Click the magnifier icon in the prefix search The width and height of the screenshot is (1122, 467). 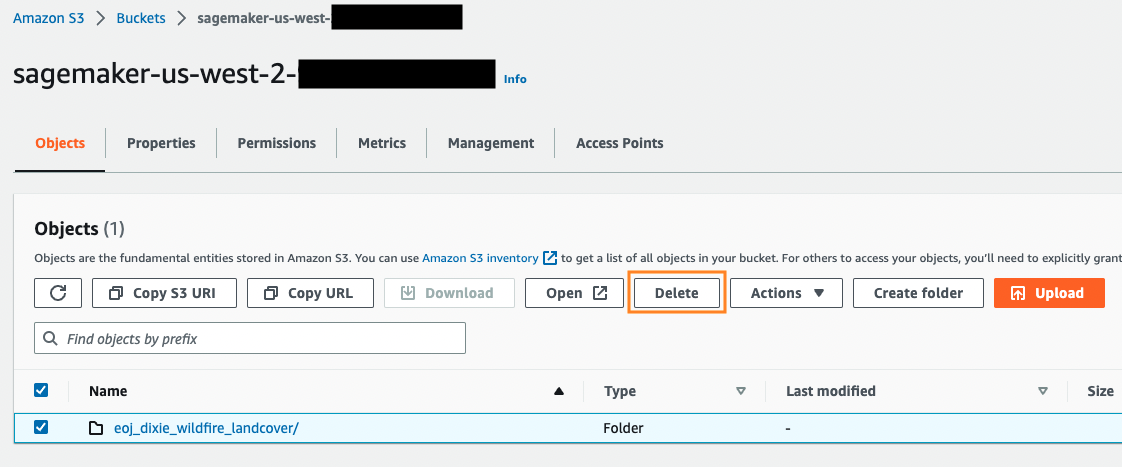50,338
